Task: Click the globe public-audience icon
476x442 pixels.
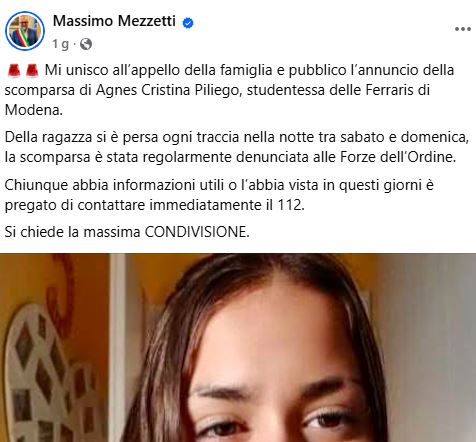Action: 86,44
